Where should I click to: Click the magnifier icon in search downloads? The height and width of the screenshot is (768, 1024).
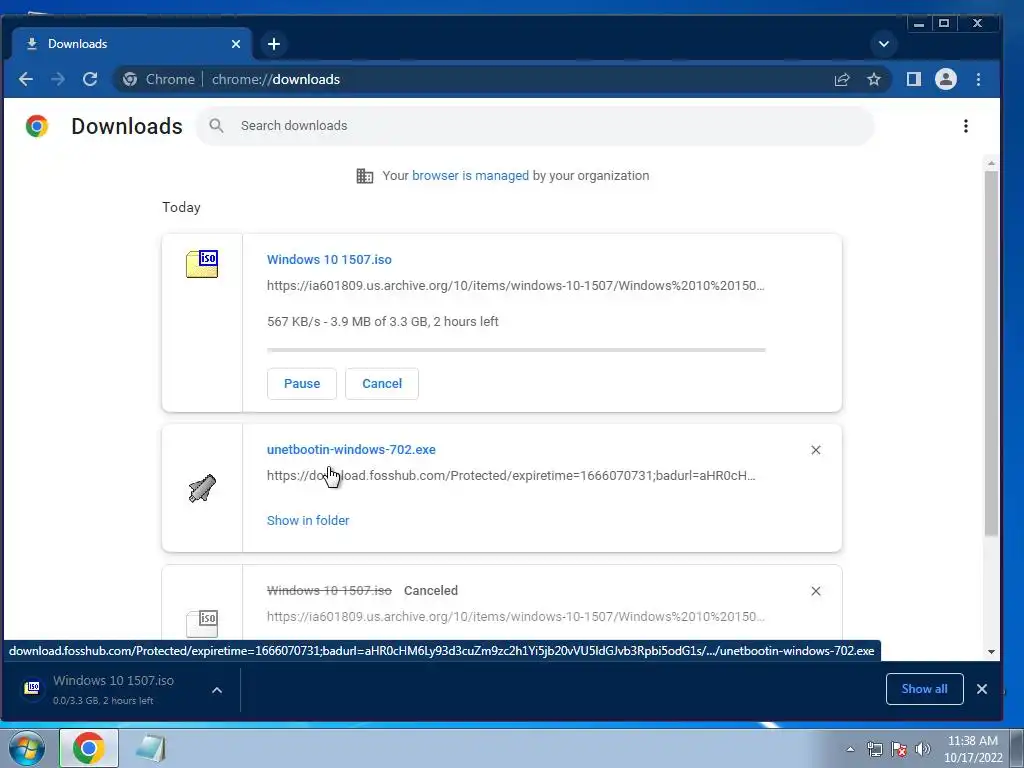pyautogui.click(x=216, y=125)
